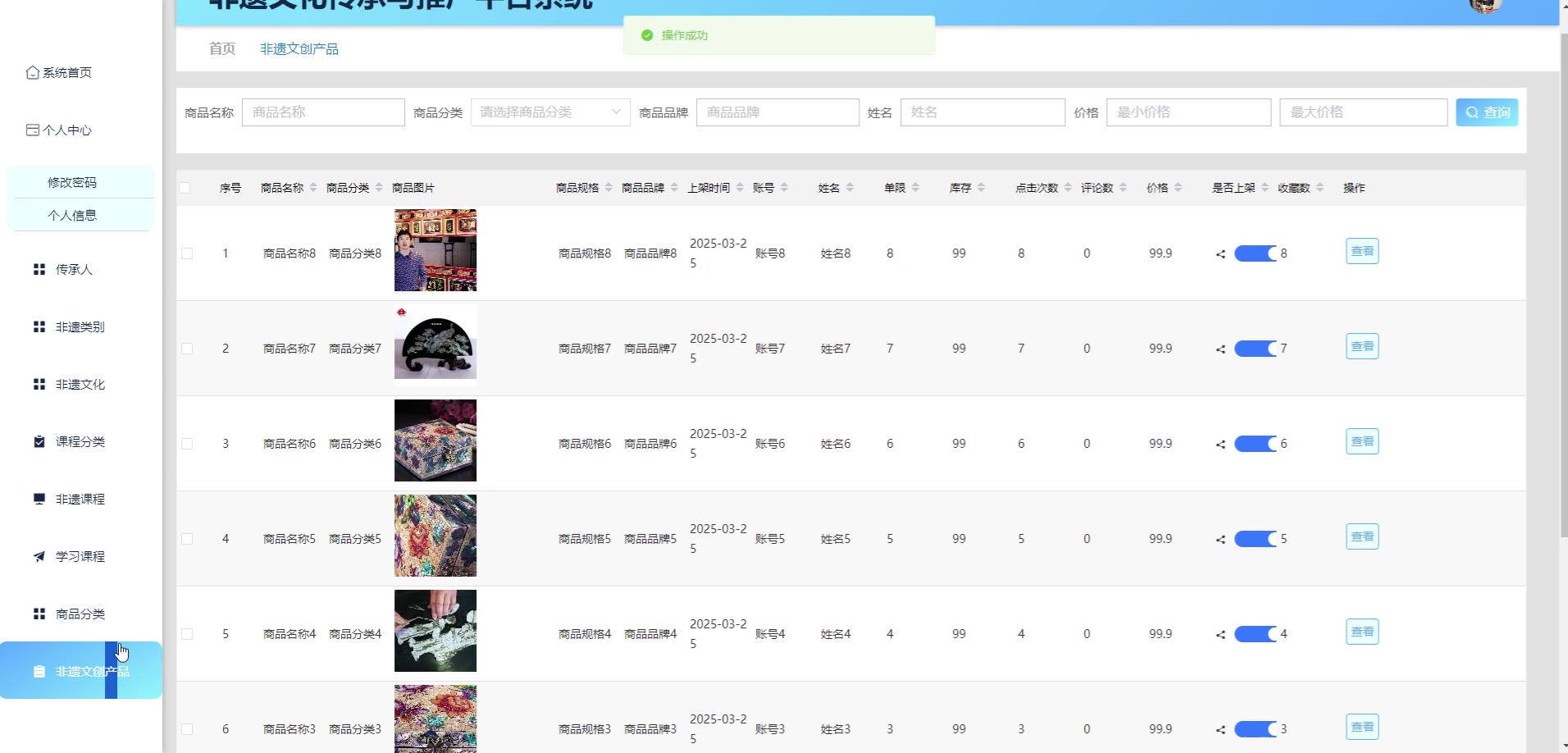Click the share icon in the 商品名称7 row
This screenshot has height=753, width=1568.
1220,349
